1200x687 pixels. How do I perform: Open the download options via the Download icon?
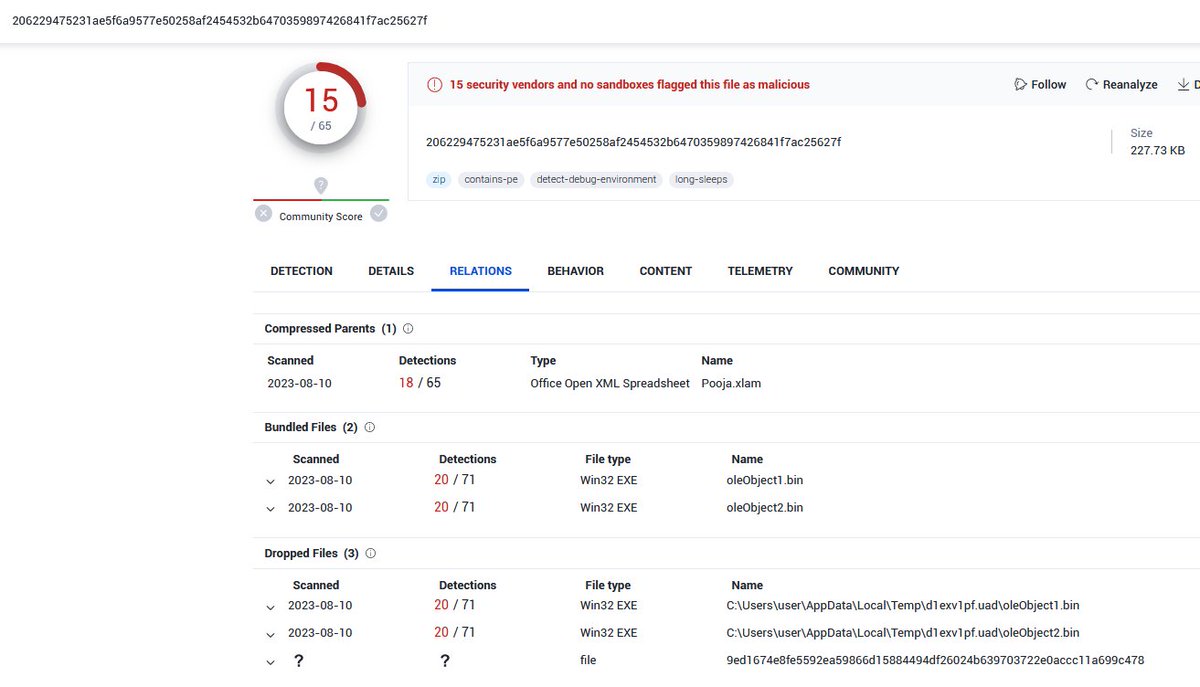click(x=1186, y=84)
